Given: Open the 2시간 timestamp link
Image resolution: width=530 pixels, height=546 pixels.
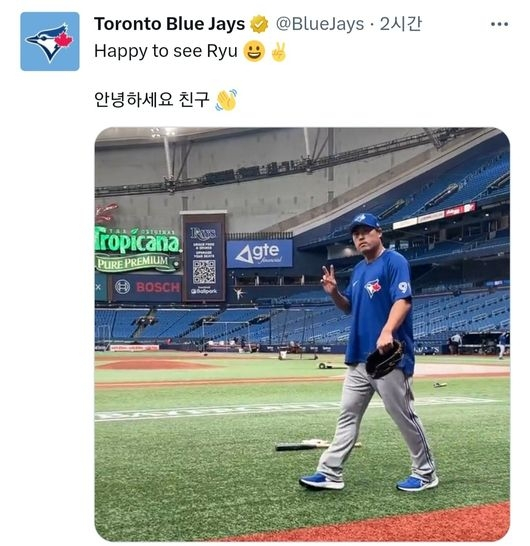Looking at the screenshot, I should coord(400,24).
